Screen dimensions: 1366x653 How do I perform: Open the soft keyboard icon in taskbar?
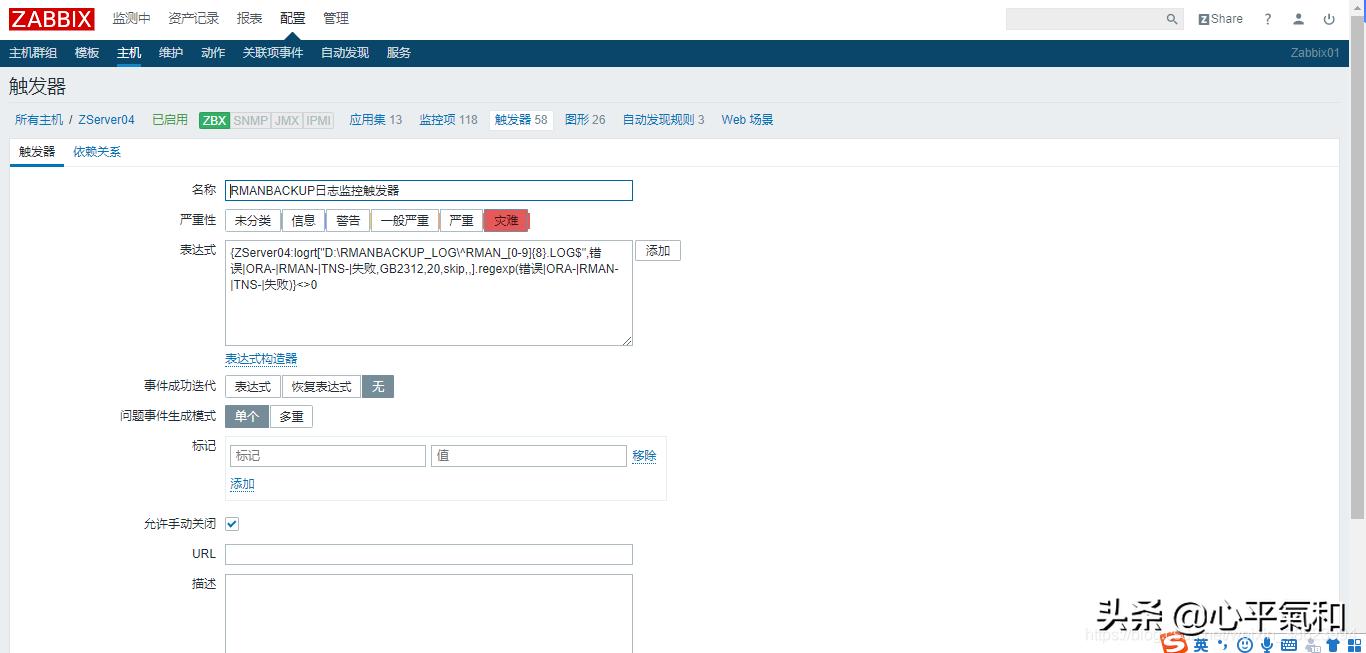pyautogui.click(x=1287, y=644)
